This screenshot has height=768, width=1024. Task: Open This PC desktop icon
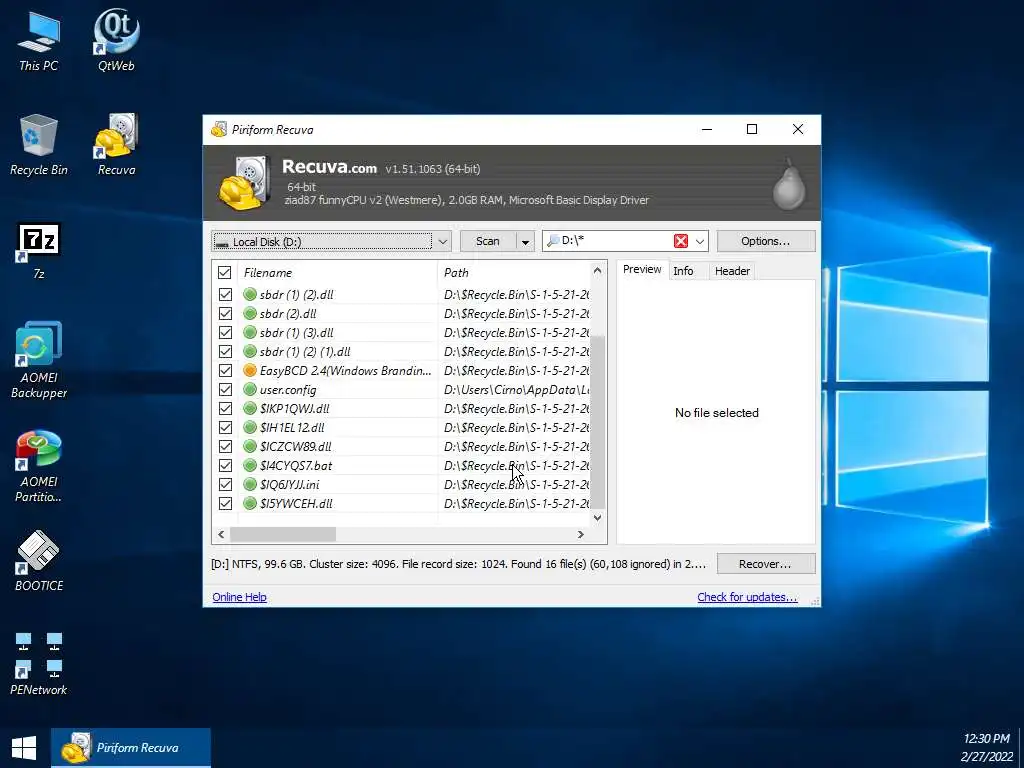(39, 40)
